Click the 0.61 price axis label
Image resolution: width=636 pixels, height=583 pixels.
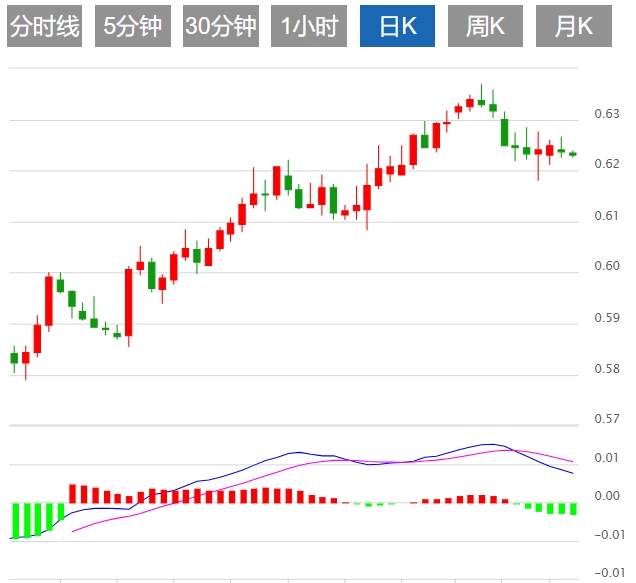click(607, 216)
